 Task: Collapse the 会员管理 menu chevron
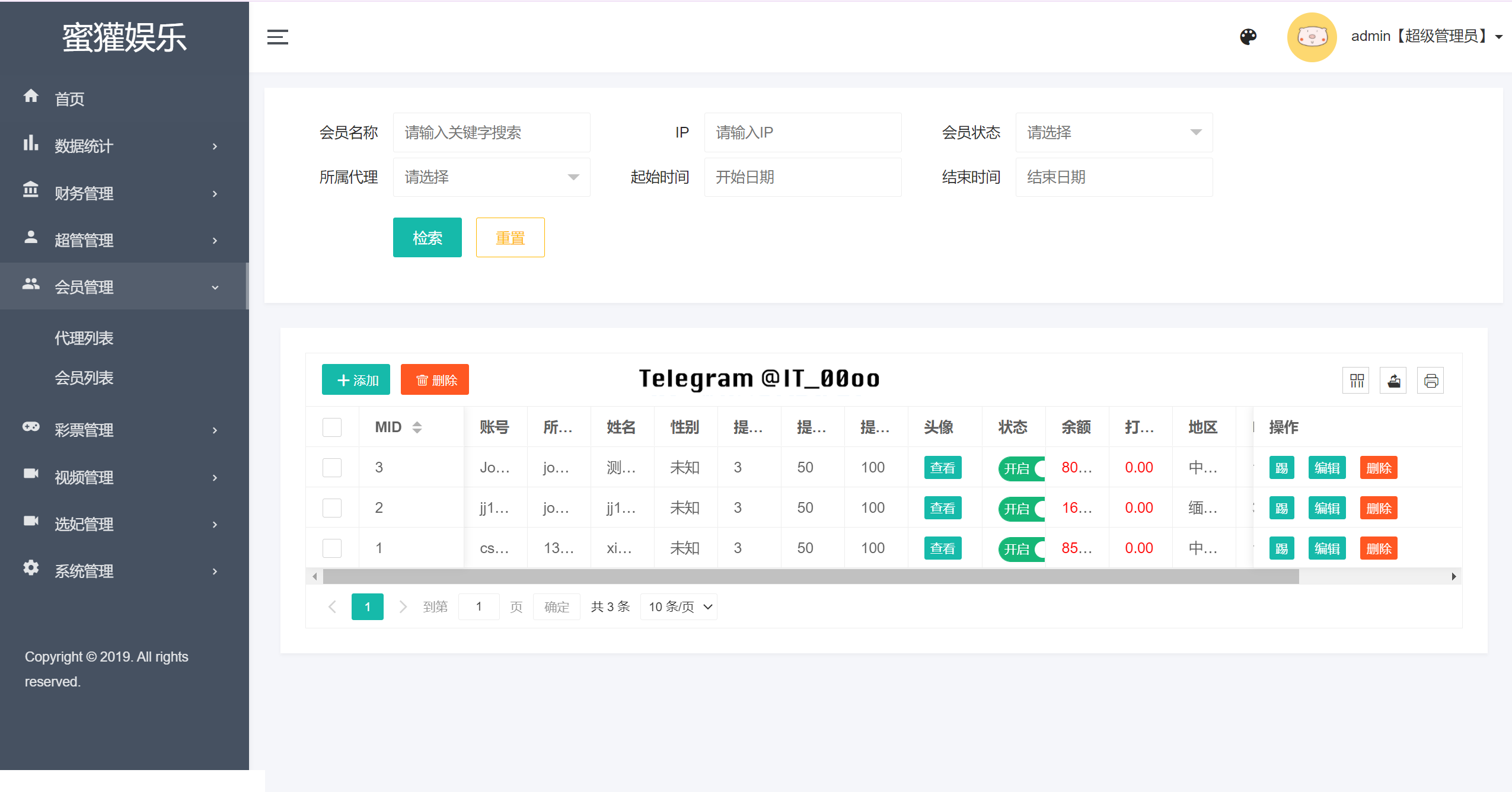(x=215, y=288)
